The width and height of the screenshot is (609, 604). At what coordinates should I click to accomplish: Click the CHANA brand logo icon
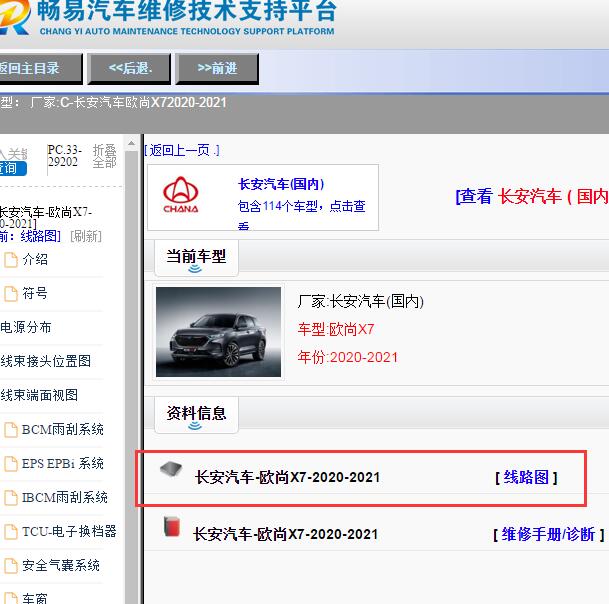click(181, 195)
